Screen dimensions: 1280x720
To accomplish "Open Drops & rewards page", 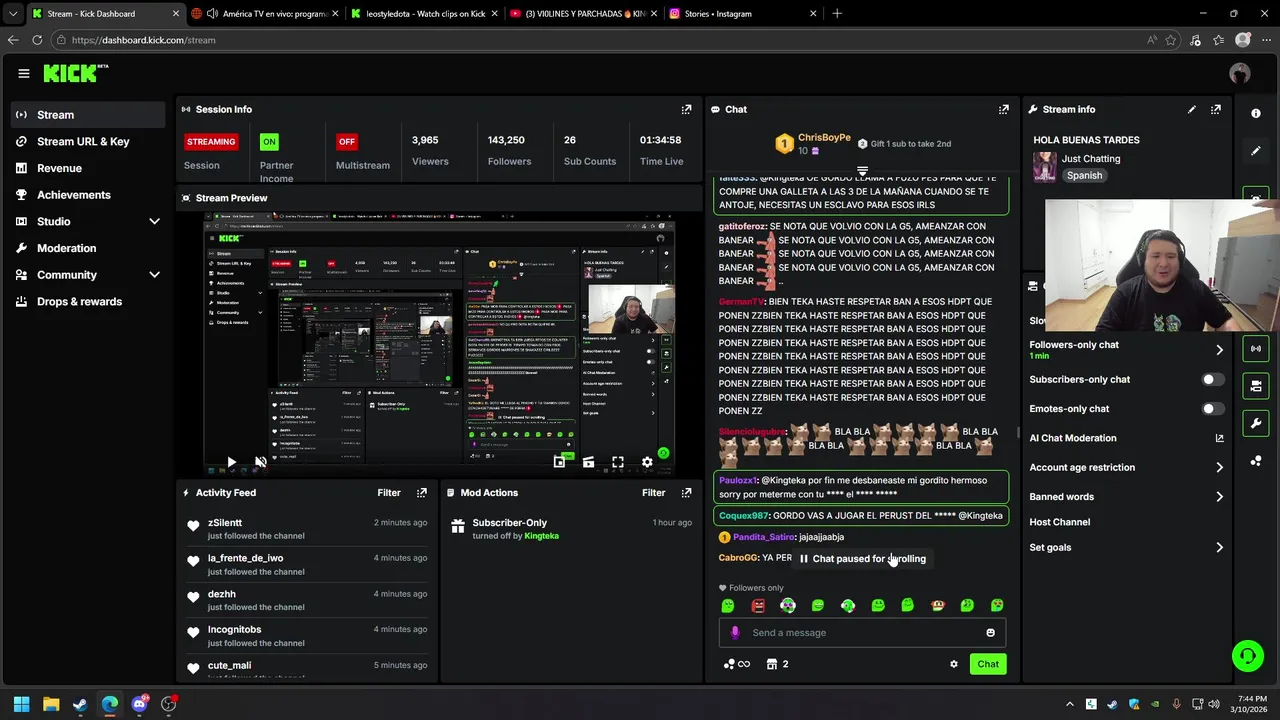I will [88, 302].
